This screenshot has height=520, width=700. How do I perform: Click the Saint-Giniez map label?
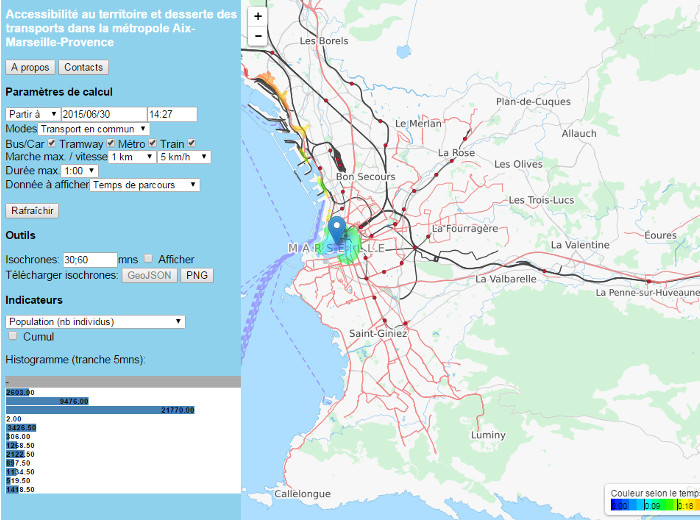tap(378, 333)
